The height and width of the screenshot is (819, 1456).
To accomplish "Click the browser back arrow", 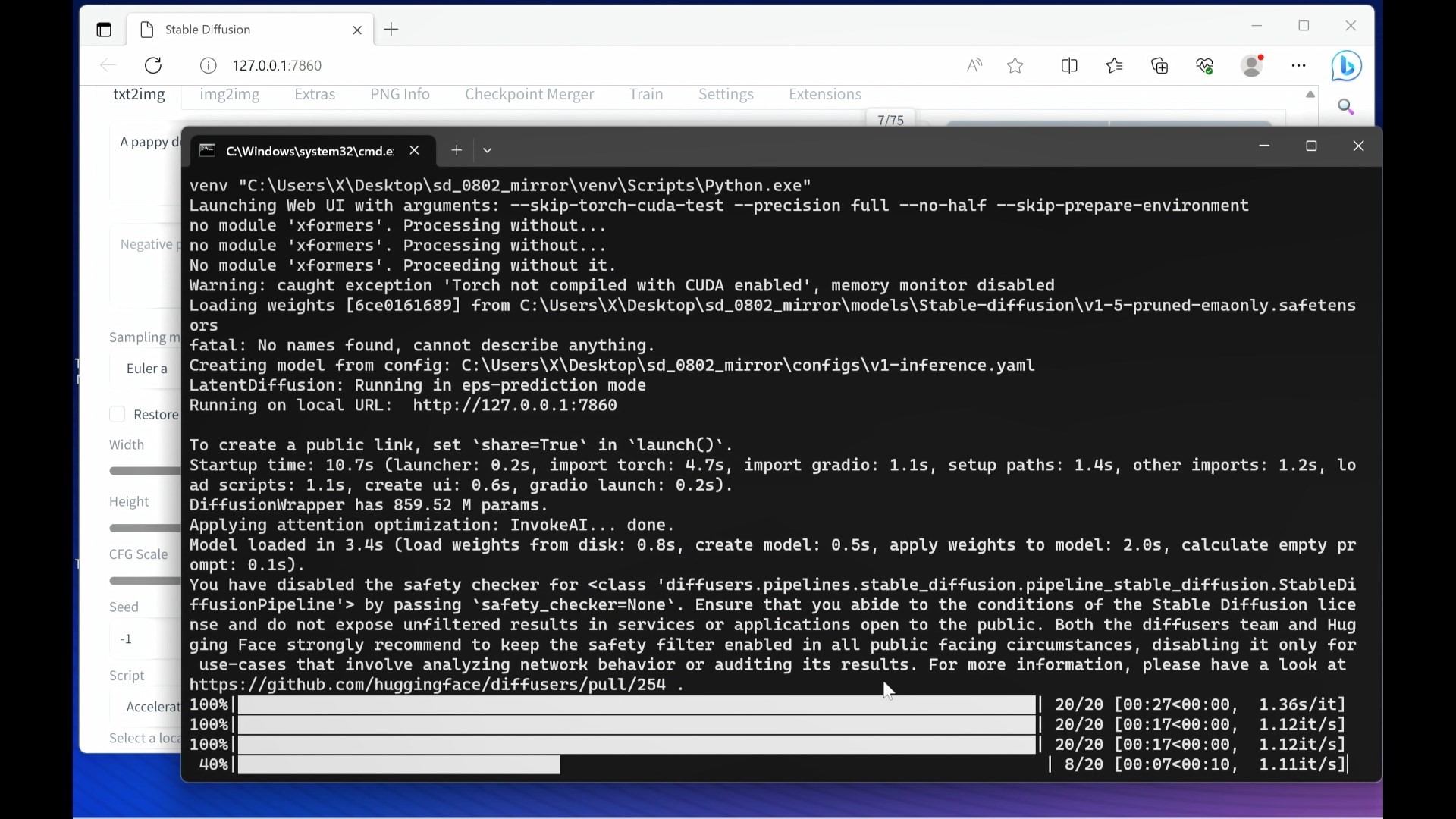I will 108,65.
